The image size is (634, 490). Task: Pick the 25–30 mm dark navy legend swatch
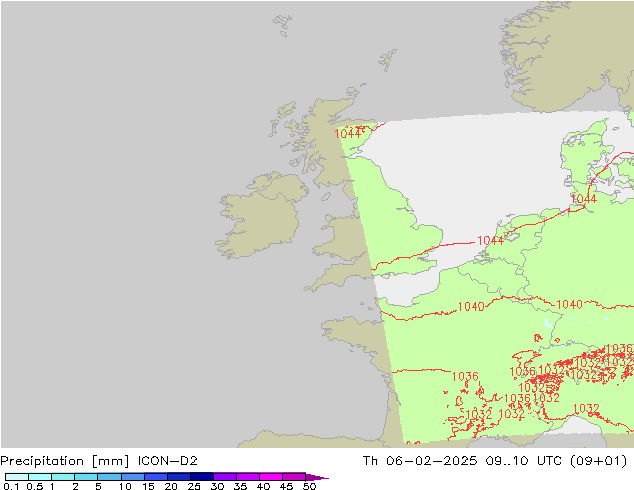pyautogui.click(x=202, y=477)
